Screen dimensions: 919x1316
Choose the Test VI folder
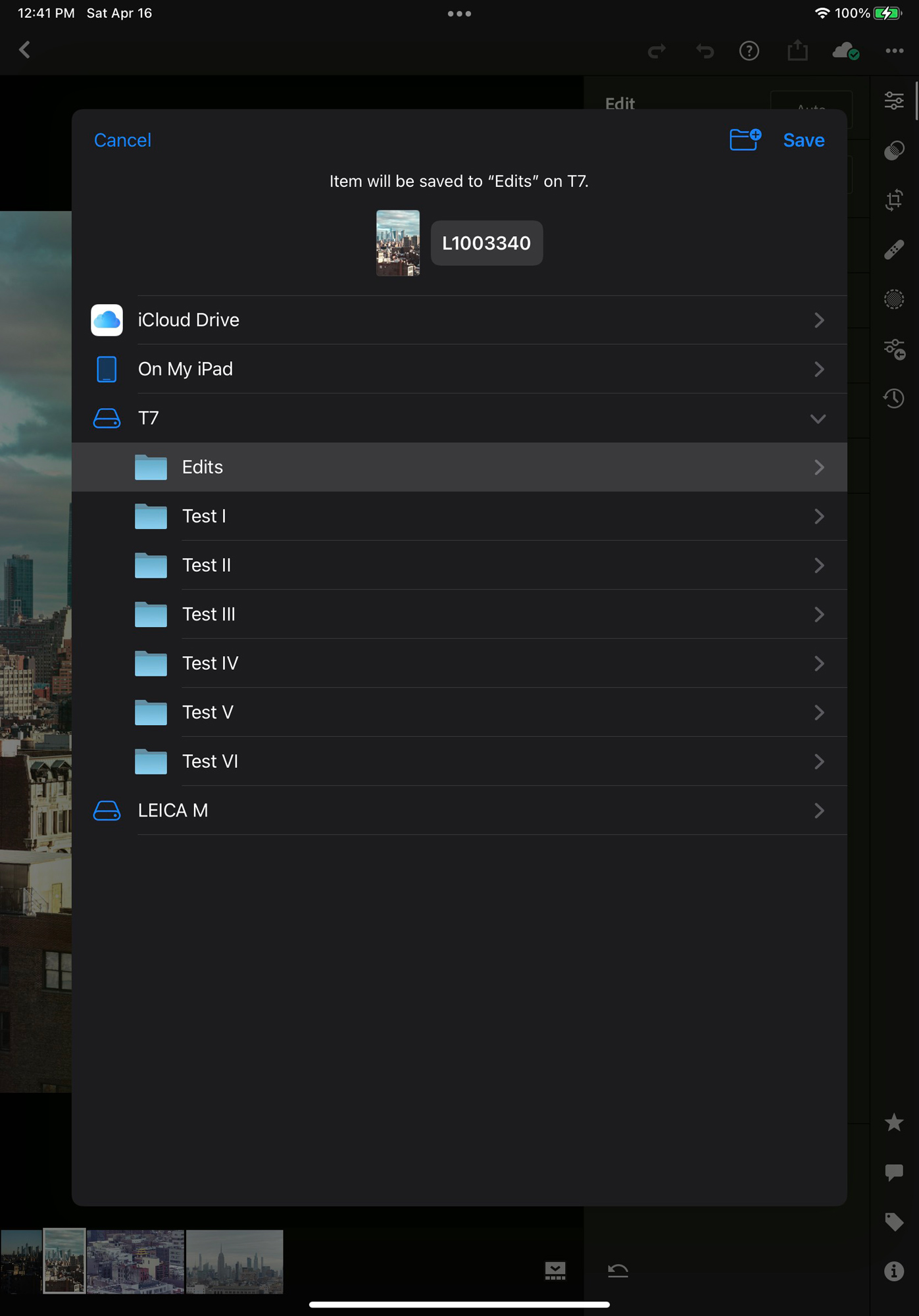click(459, 761)
